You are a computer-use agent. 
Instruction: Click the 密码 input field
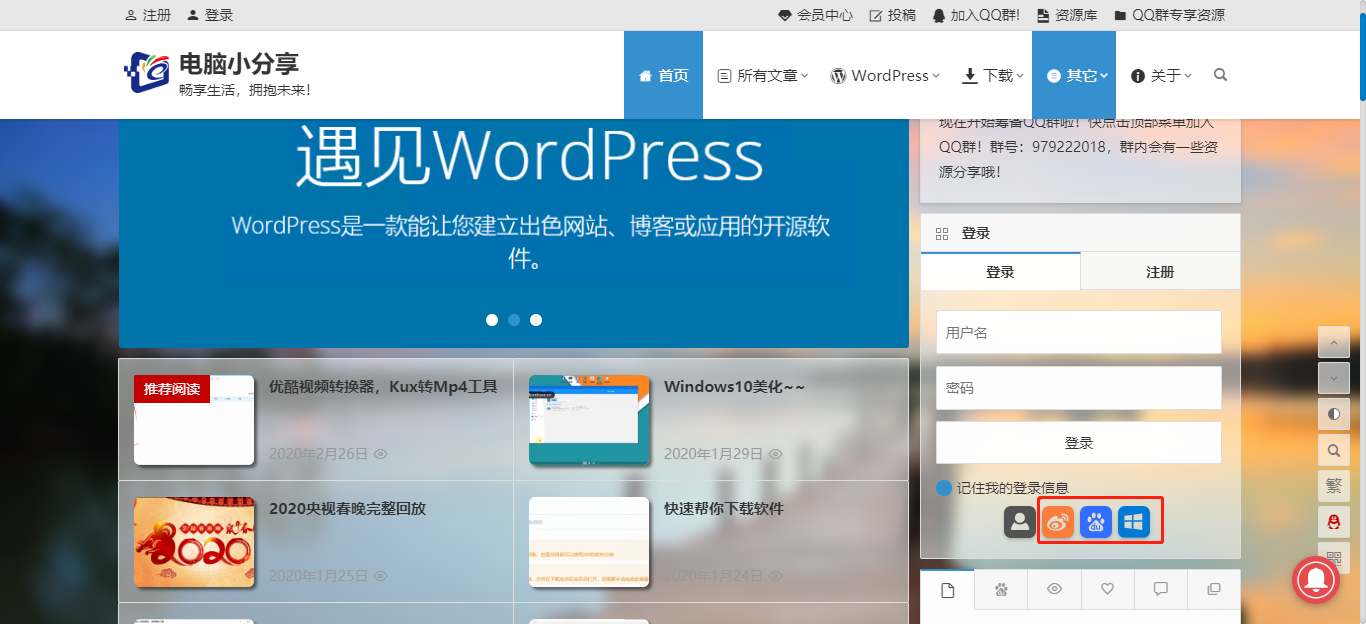tap(1079, 387)
